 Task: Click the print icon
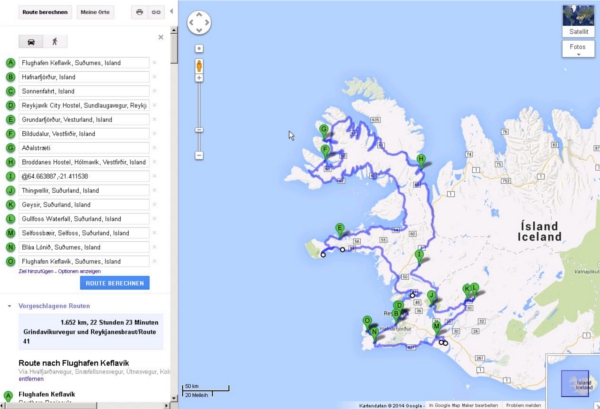pyautogui.click(x=139, y=11)
